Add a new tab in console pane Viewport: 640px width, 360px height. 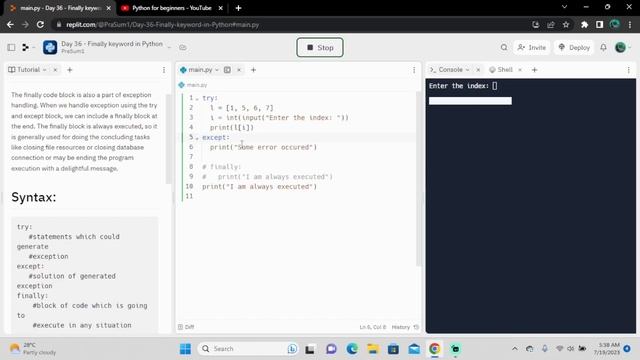point(535,70)
